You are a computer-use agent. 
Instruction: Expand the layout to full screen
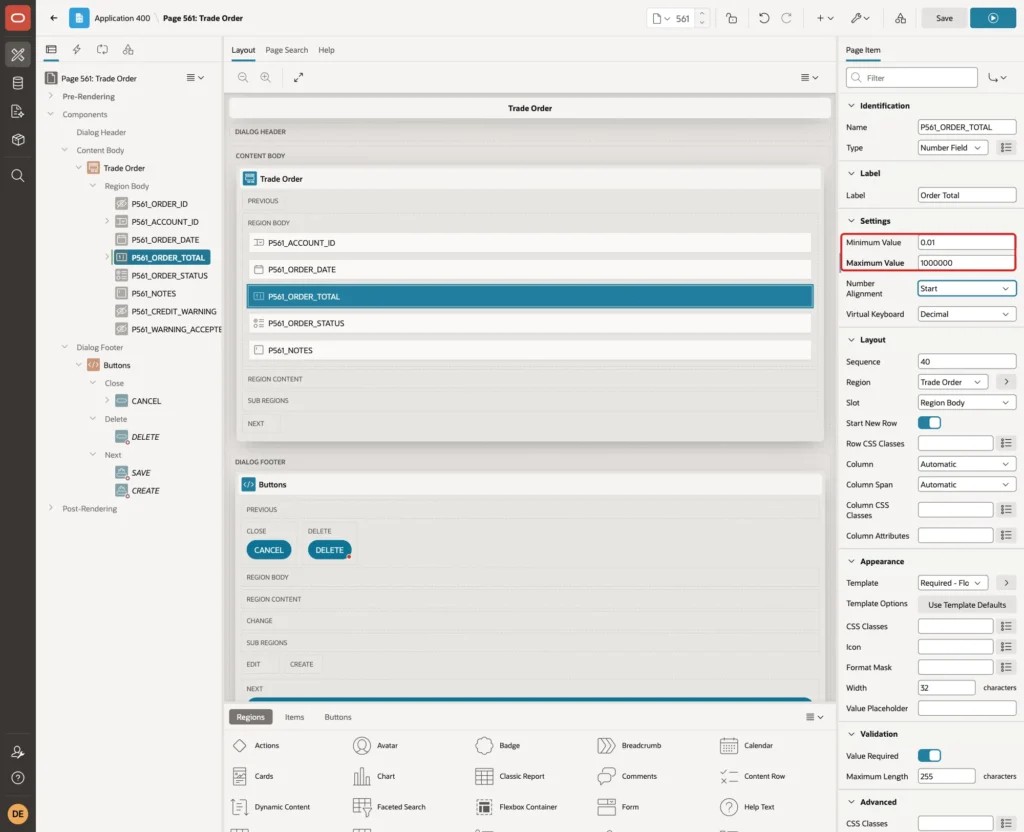(298, 77)
